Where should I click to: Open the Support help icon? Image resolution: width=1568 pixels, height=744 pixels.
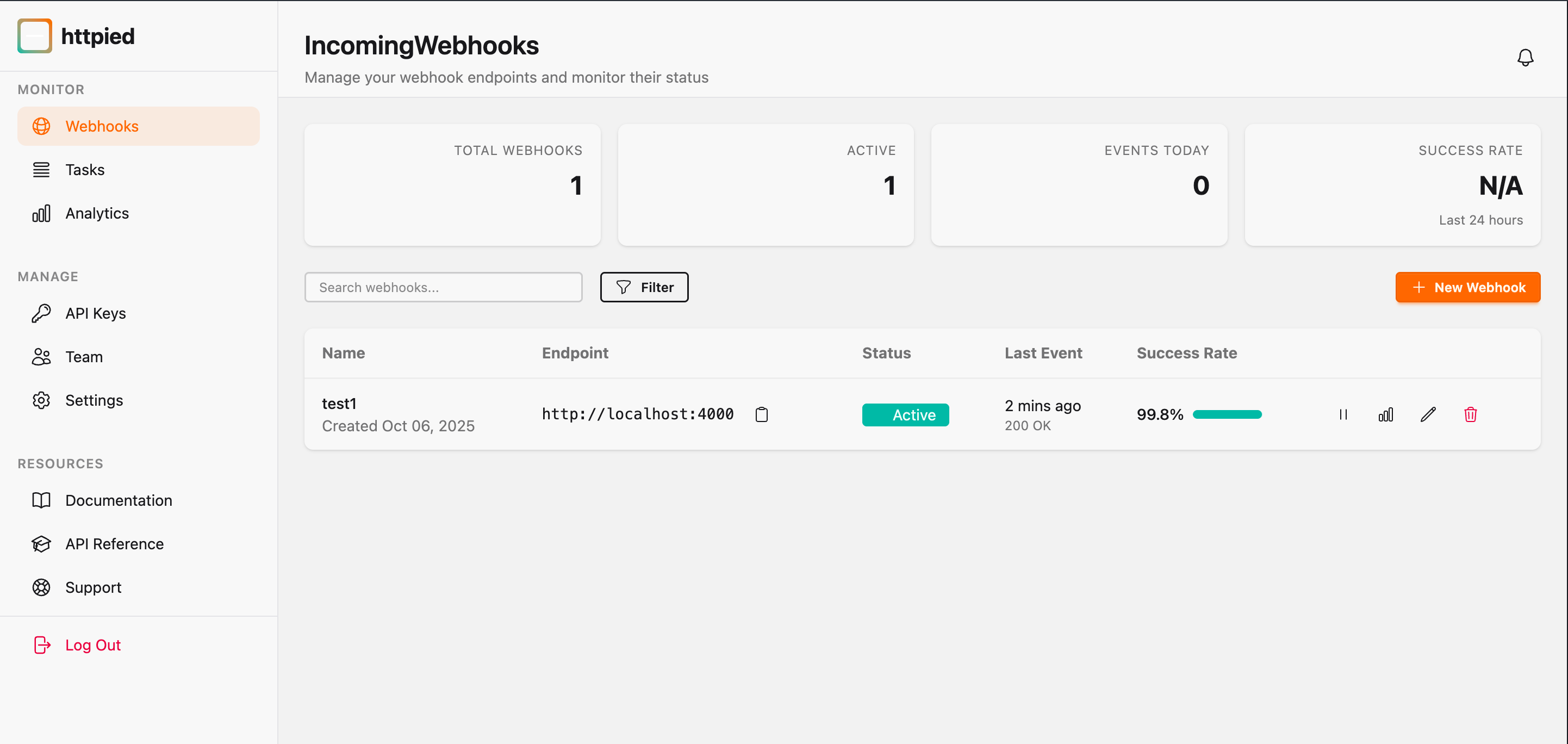(x=41, y=587)
